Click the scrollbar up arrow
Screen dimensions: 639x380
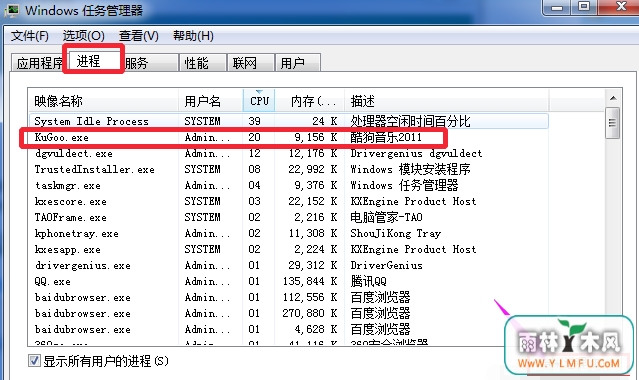613,98
